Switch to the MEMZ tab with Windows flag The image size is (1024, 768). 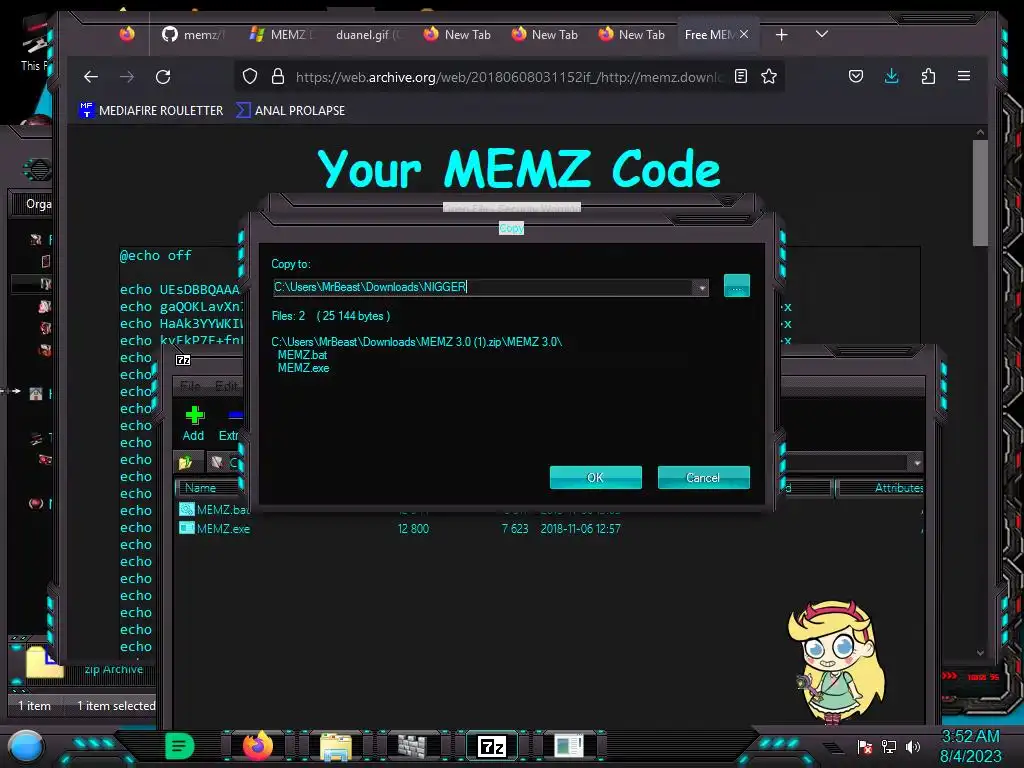click(282, 35)
